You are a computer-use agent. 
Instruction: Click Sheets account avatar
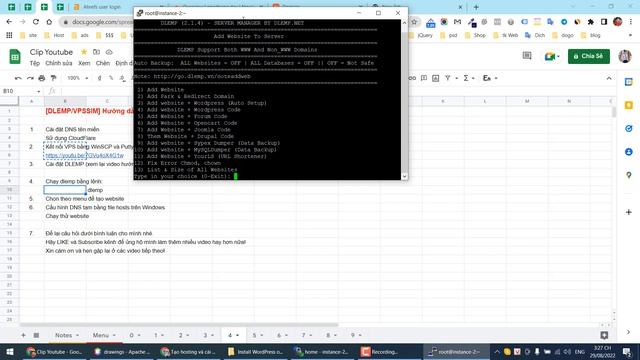tap(624, 56)
